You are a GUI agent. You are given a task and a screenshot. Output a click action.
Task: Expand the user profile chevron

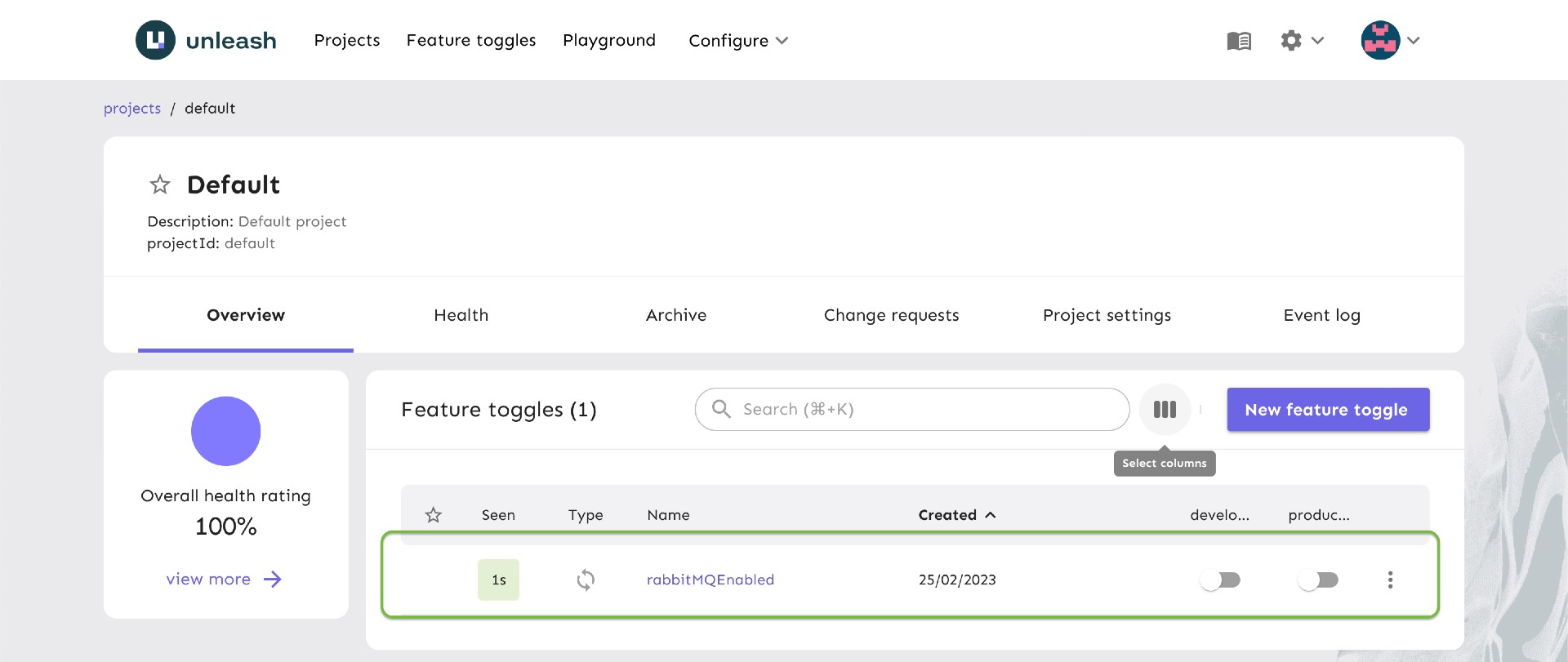(x=1414, y=40)
